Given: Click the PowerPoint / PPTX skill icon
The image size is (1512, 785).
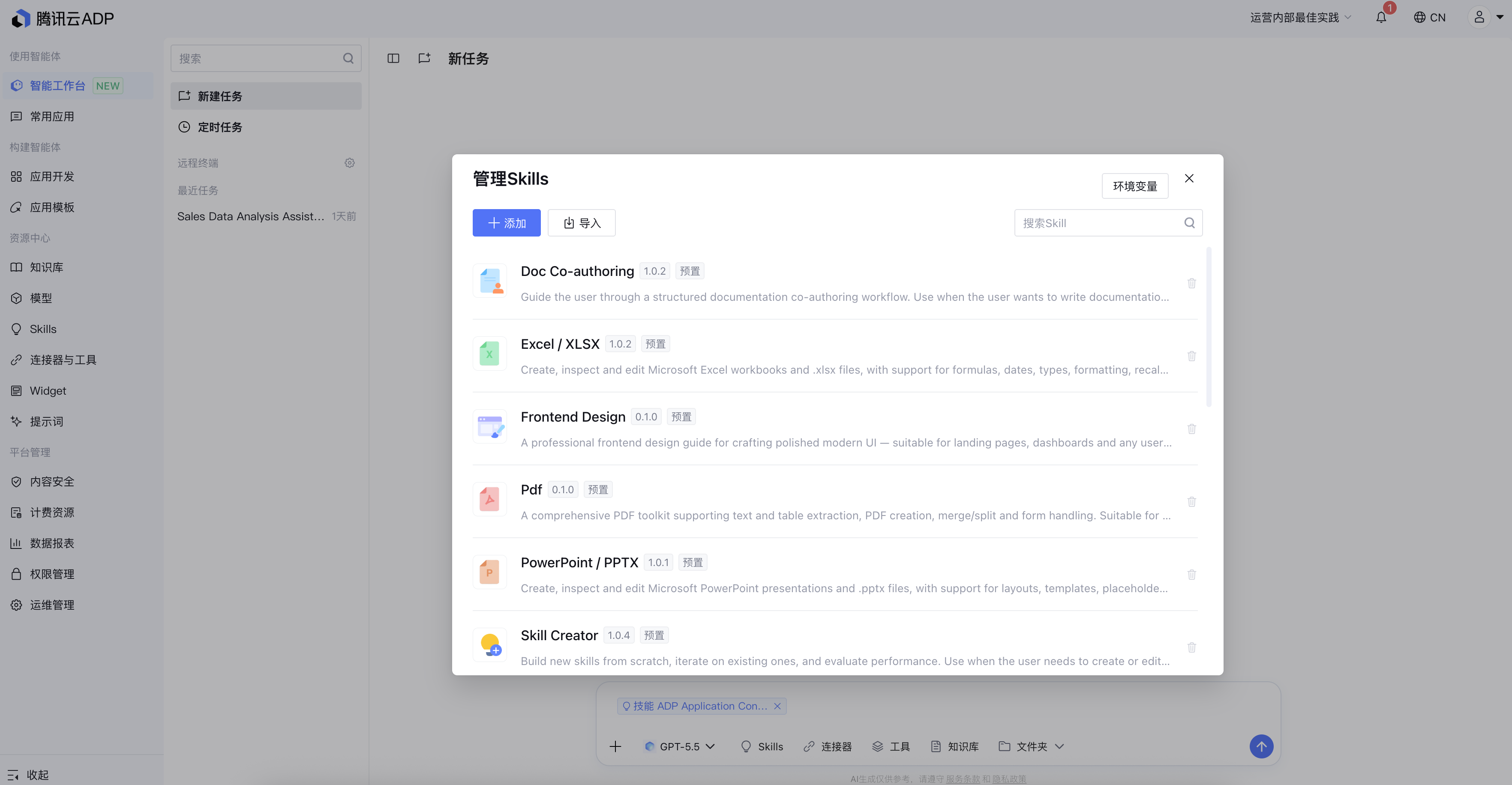Looking at the screenshot, I should tap(489, 572).
